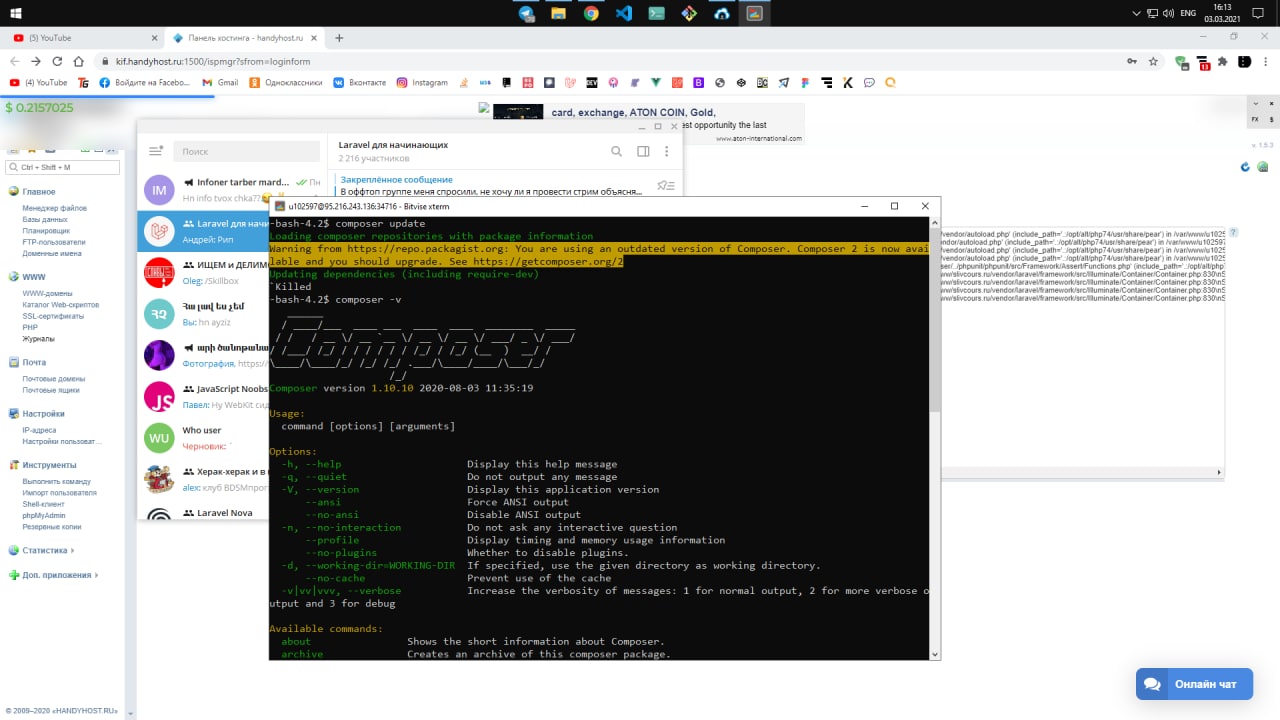The width and height of the screenshot is (1280, 720).
Task: Reload the browser page
Action: [57, 61]
